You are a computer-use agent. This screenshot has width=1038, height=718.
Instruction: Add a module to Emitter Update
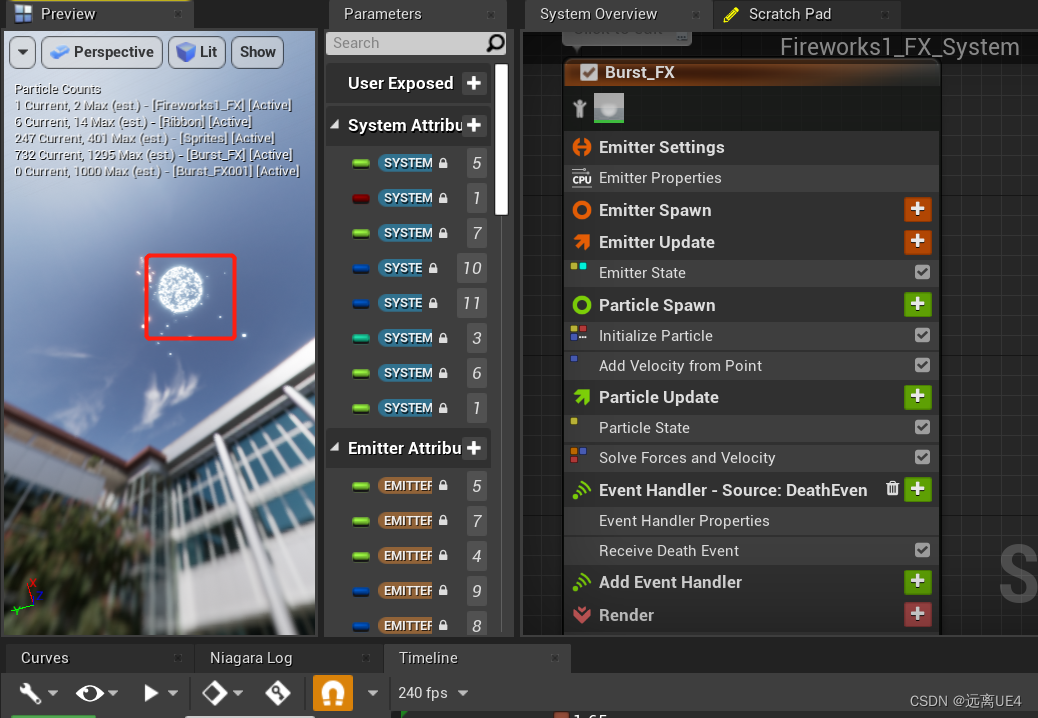[918, 241]
